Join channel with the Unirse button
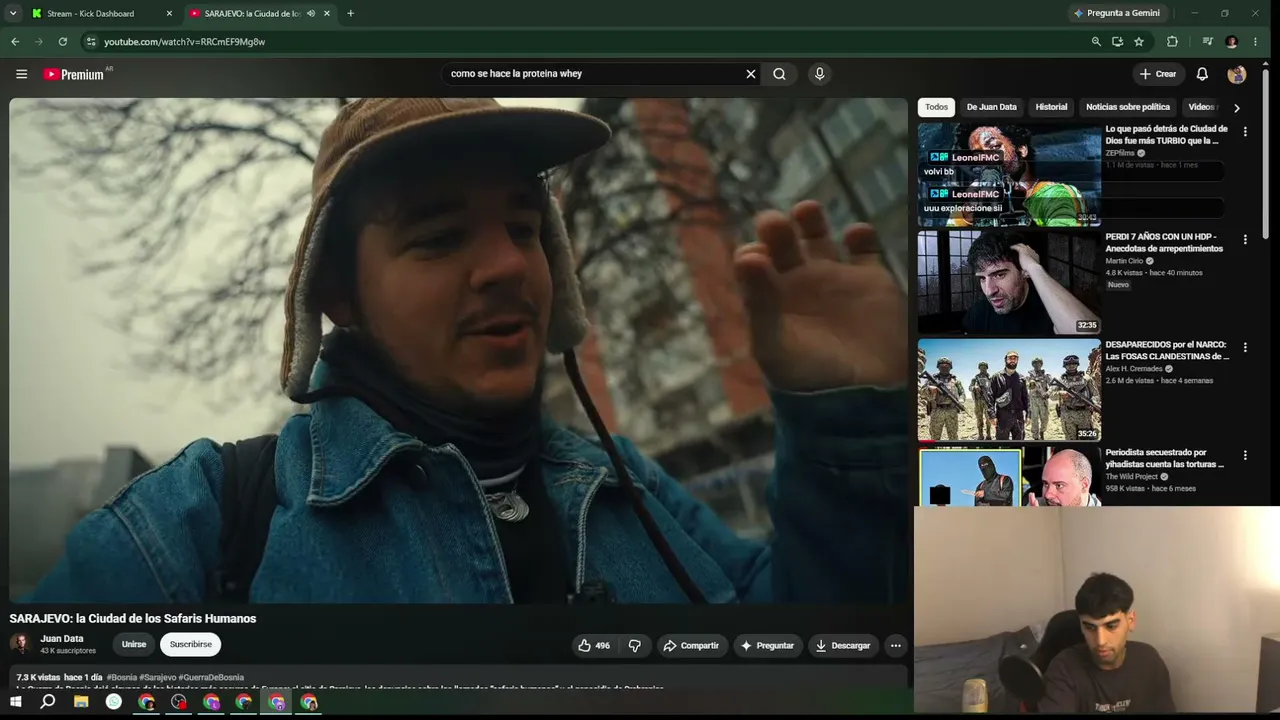Screen dimensions: 1280x720 click(x=134, y=645)
